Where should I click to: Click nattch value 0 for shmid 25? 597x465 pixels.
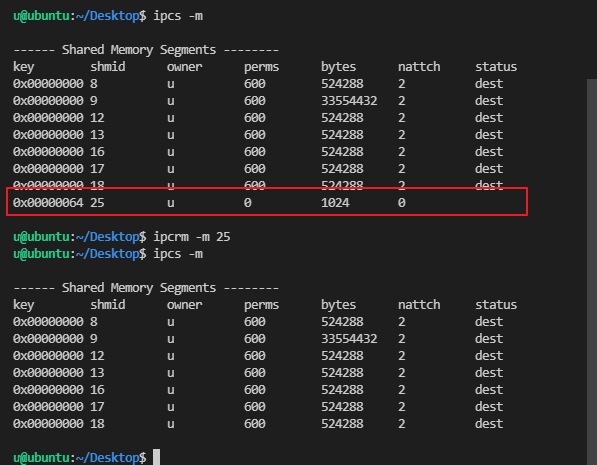click(402, 203)
